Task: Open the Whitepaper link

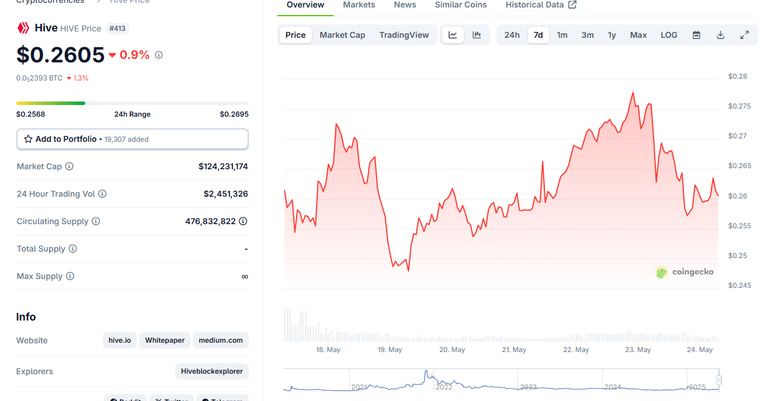Action: (165, 340)
